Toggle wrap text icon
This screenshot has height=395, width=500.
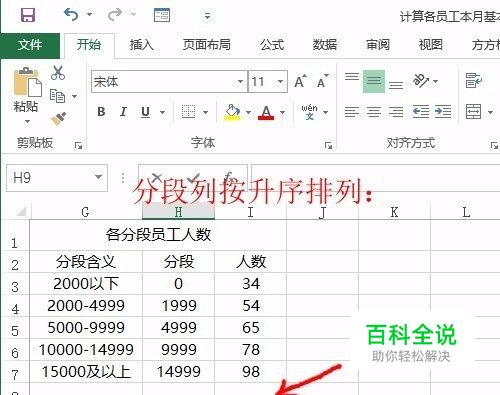pos(474,81)
